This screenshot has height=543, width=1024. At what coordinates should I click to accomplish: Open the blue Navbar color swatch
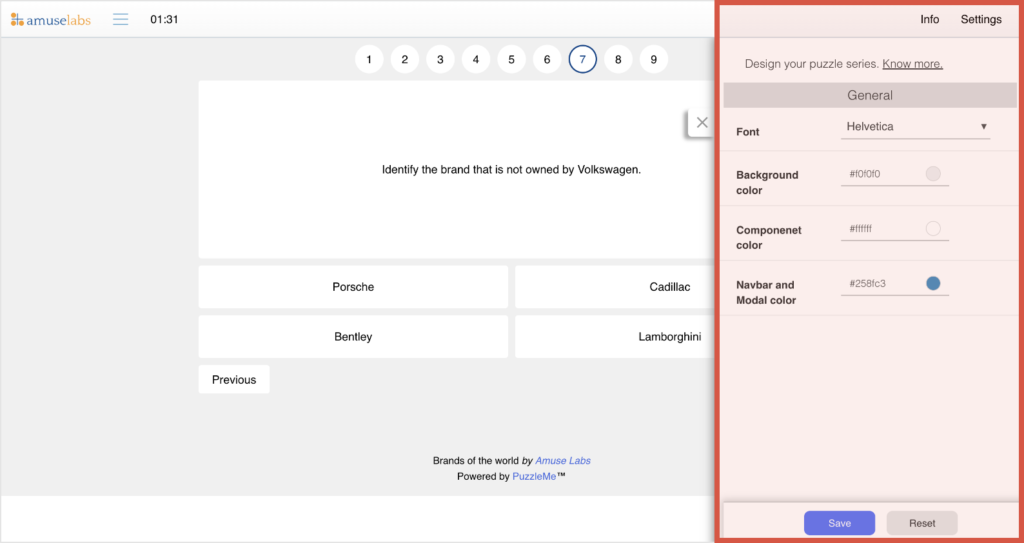933,284
